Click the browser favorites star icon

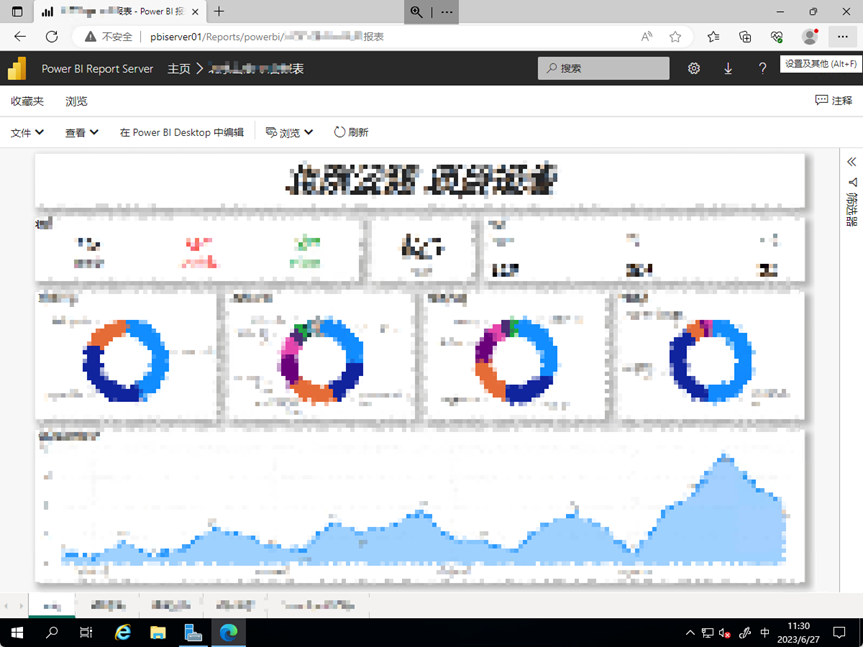tap(675, 36)
